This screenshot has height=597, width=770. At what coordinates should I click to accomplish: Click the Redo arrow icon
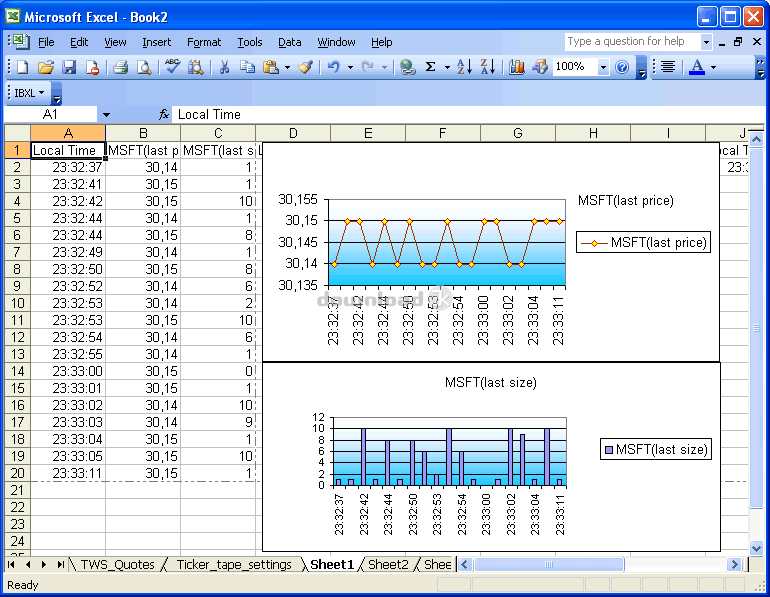point(367,67)
